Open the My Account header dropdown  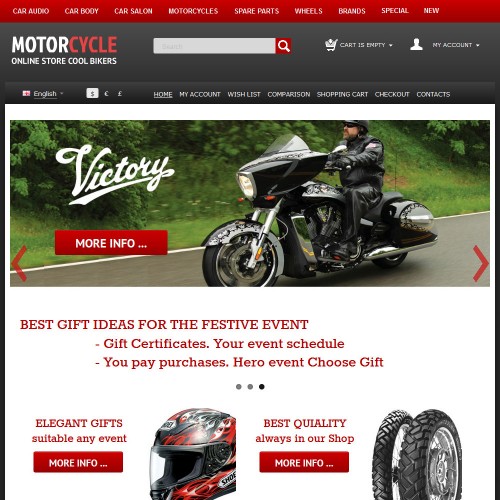point(456,45)
